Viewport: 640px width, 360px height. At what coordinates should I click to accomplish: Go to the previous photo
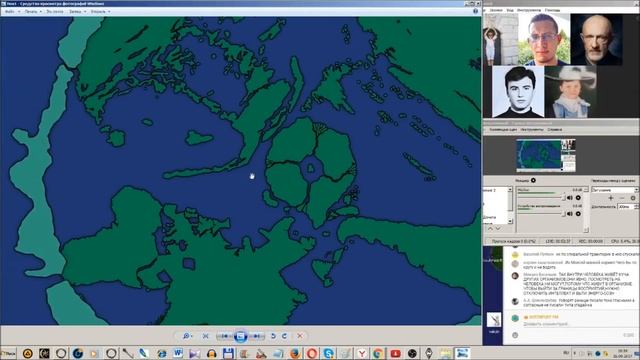coord(224,336)
